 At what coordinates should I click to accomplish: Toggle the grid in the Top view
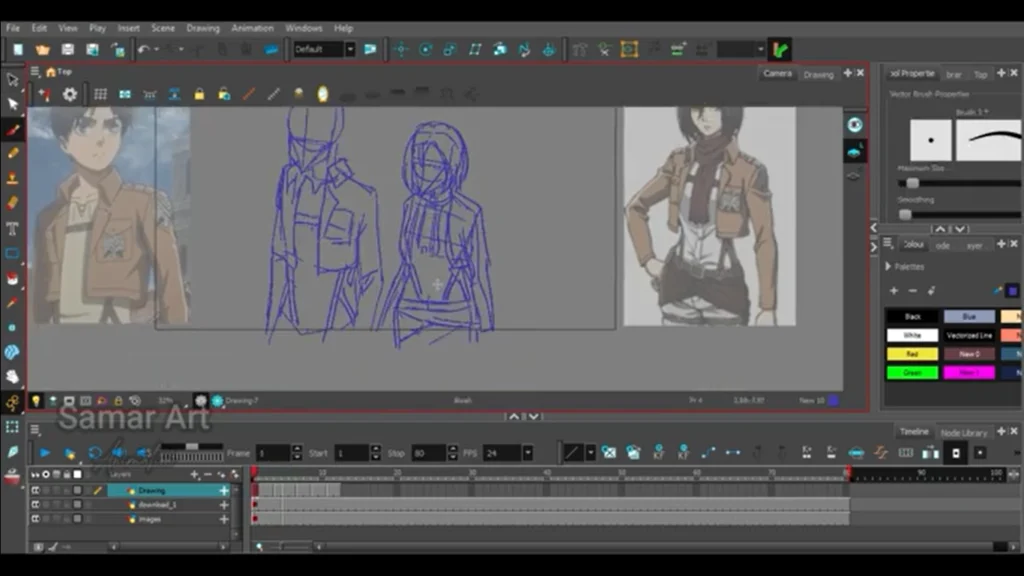click(x=100, y=94)
